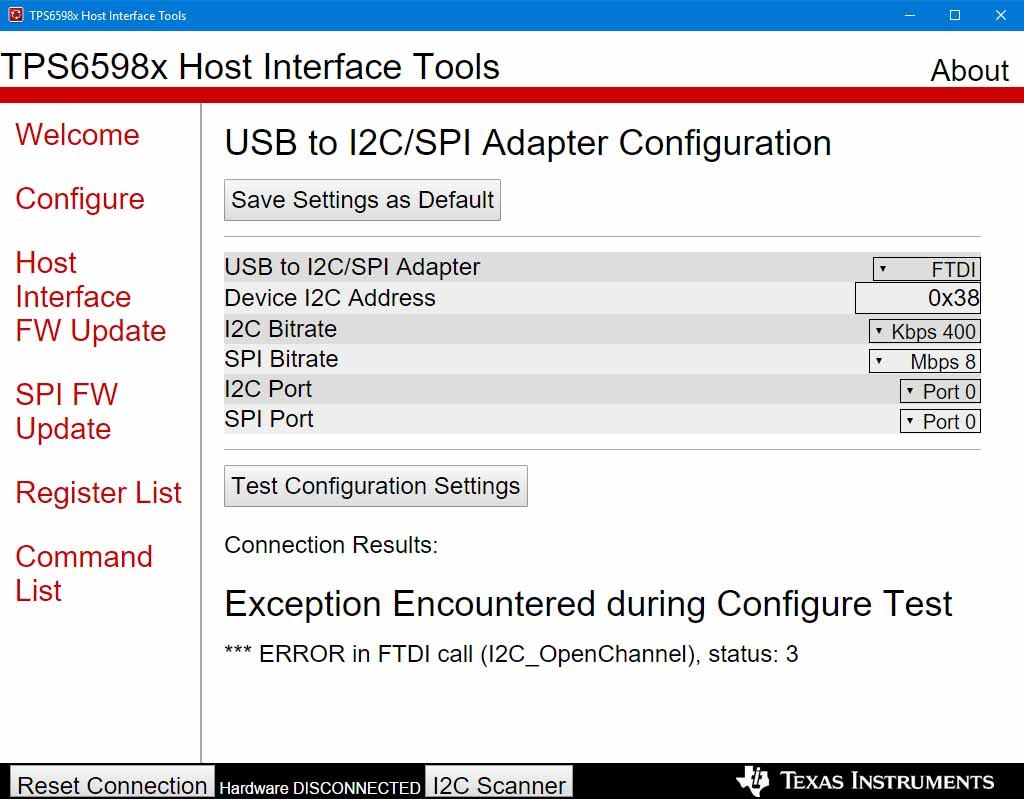Open the SPI FW Update page

pyautogui.click(x=67, y=412)
